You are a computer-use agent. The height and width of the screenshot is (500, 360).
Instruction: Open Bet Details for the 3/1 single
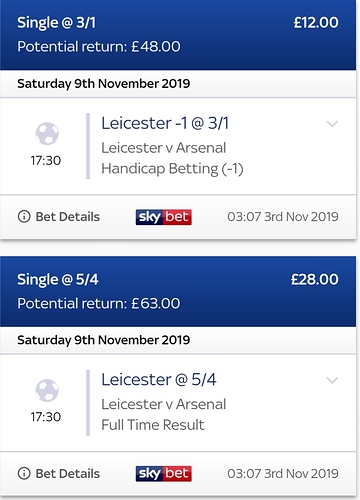(x=59, y=217)
